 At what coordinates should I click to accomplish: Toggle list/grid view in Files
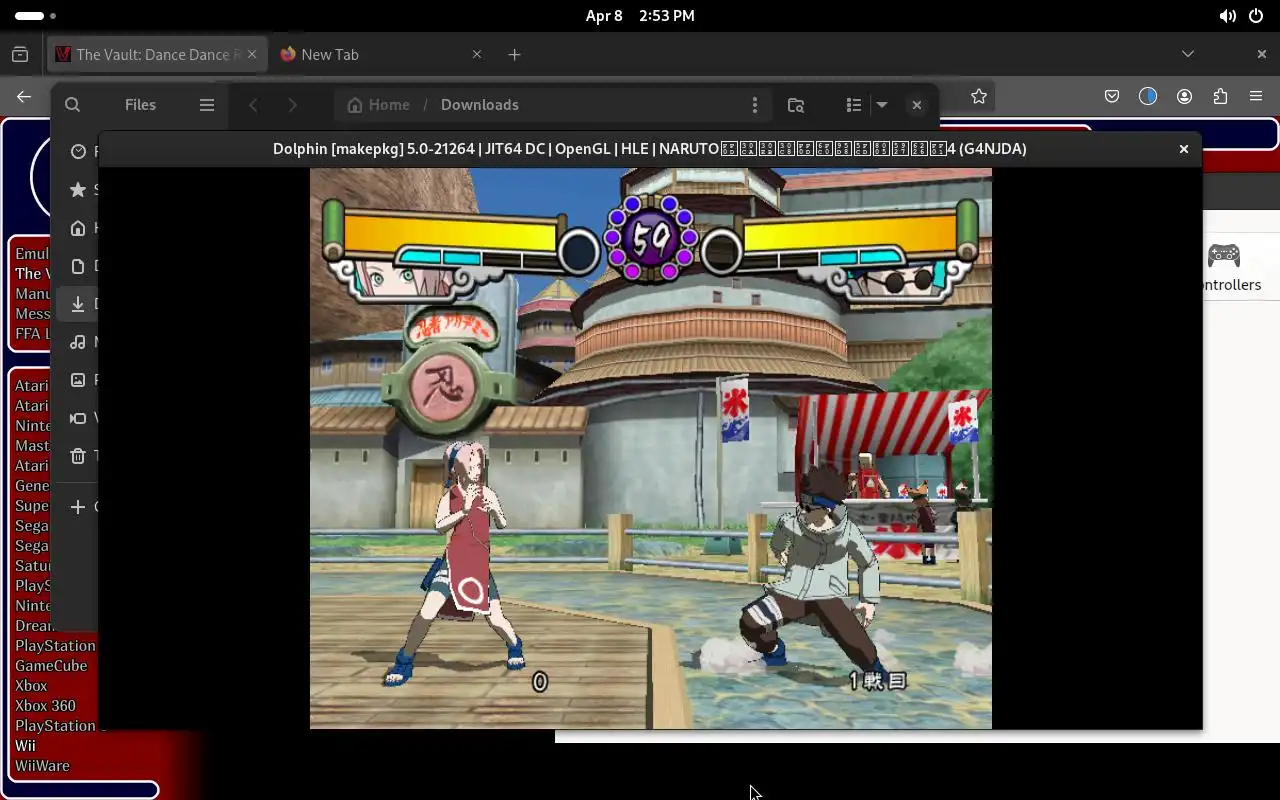[x=853, y=105]
